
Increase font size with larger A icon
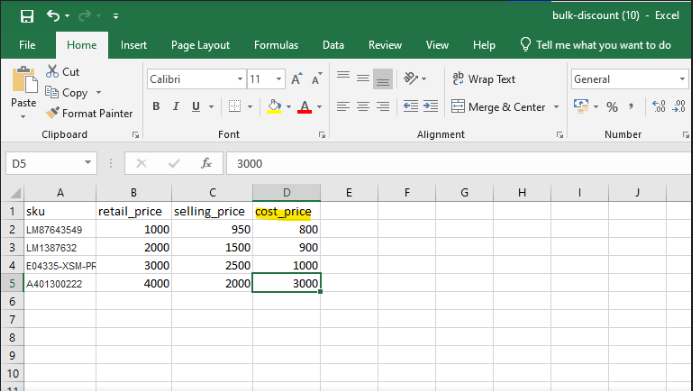coord(297,79)
